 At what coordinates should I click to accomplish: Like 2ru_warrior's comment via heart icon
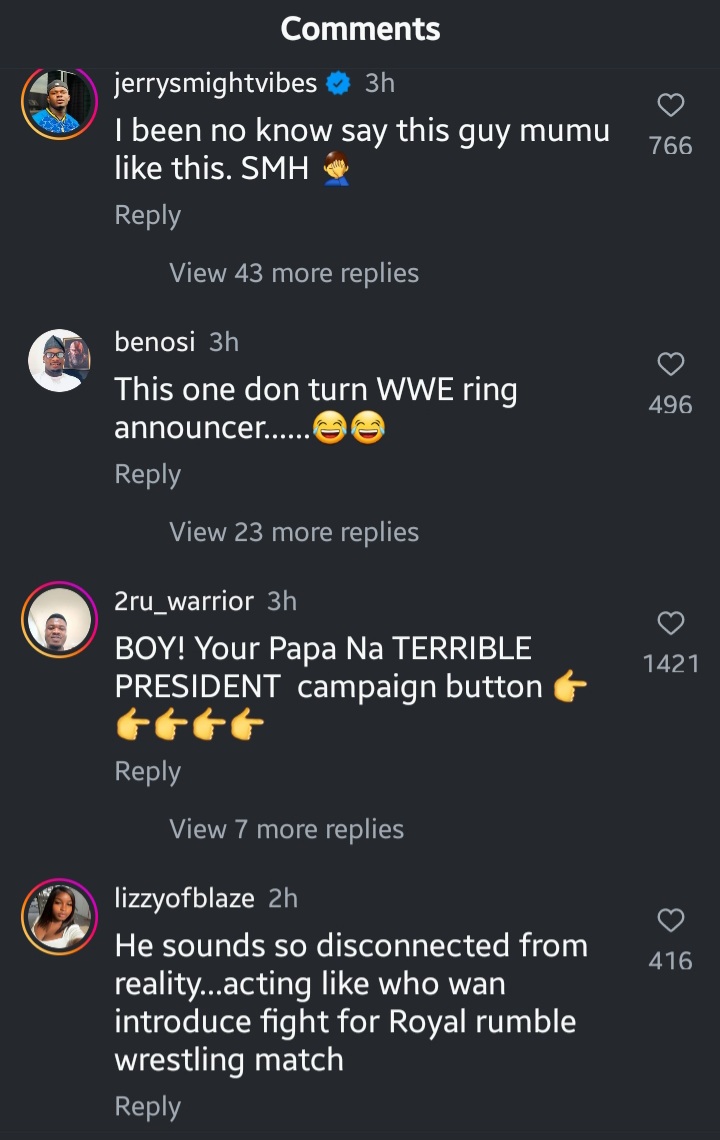[x=670, y=623]
